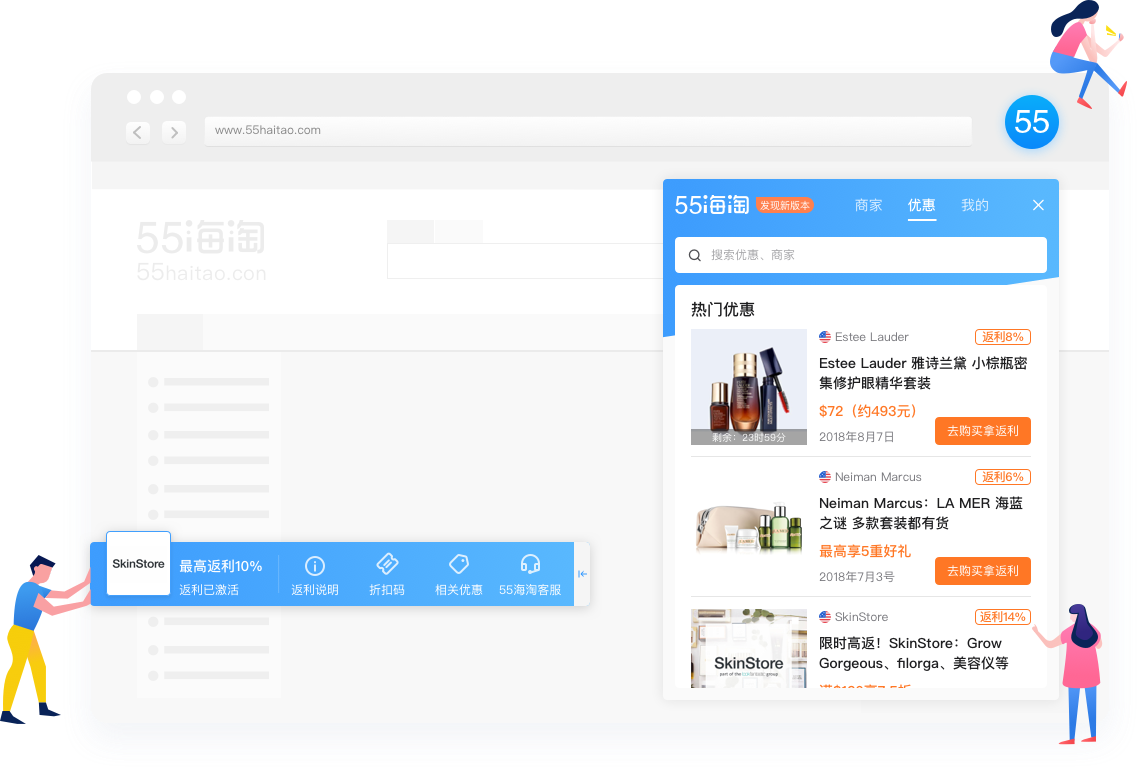Open the 相关优惠 tag icon
Image resolution: width=1141 pixels, height=771 pixels.
pyautogui.click(x=458, y=565)
